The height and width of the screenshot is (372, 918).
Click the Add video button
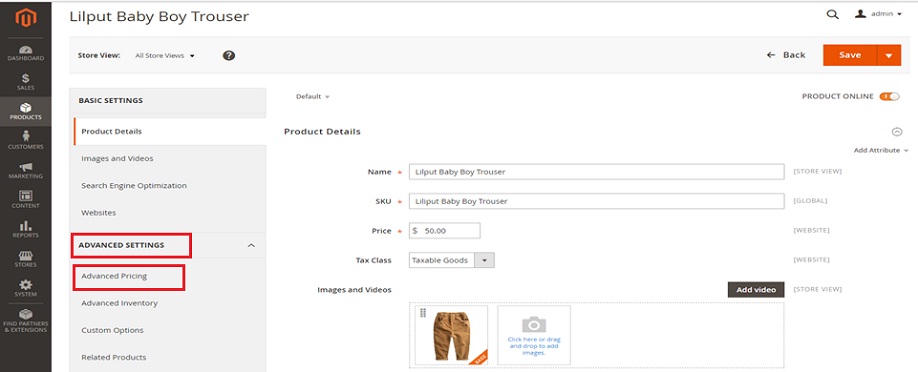click(756, 289)
